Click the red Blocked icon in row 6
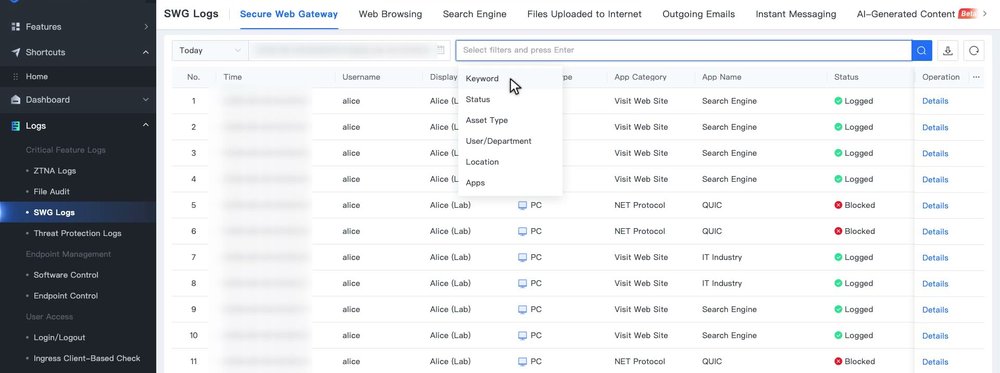Image resolution: width=1000 pixels, height=373 pixels. pos(838,231)
